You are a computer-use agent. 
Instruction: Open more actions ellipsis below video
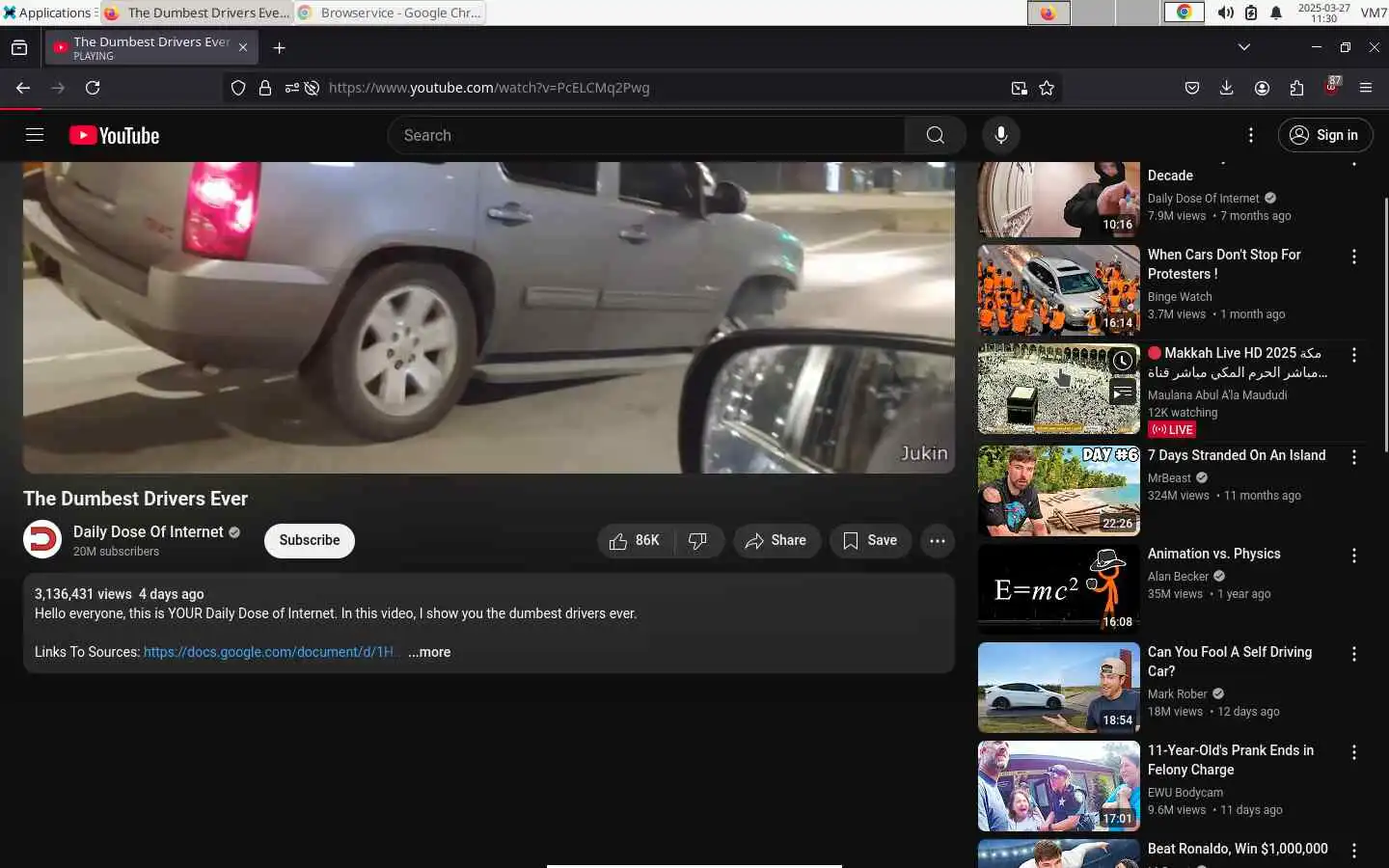tap(938, 541)
